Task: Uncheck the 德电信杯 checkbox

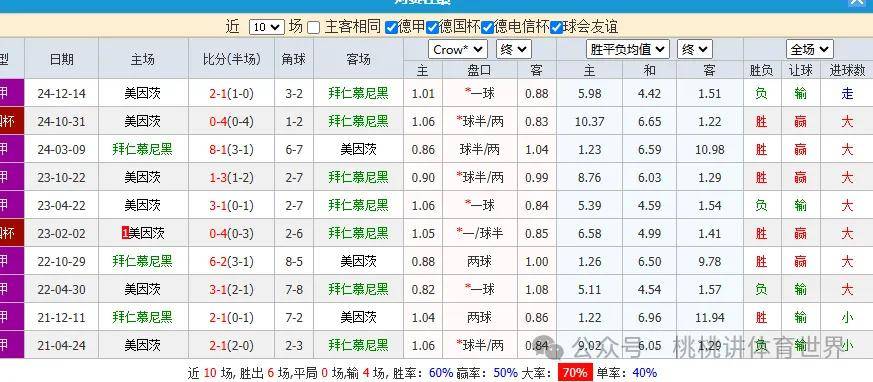Action: [x=488, y=27]
